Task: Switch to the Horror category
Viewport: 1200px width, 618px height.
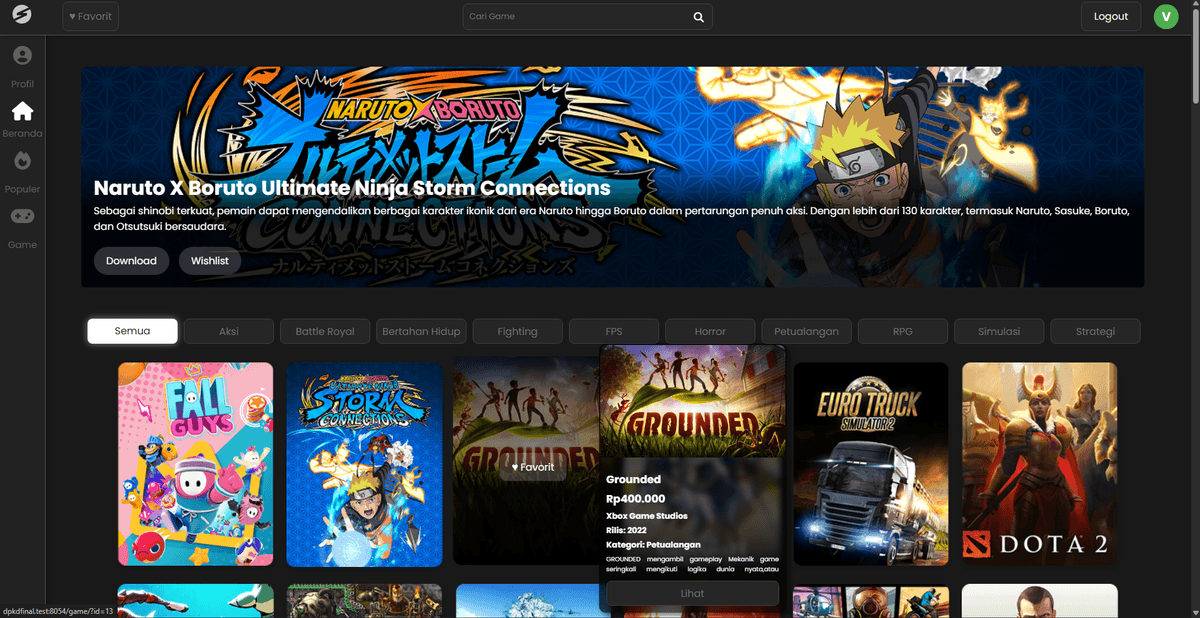Action: (x=710, y=331)
